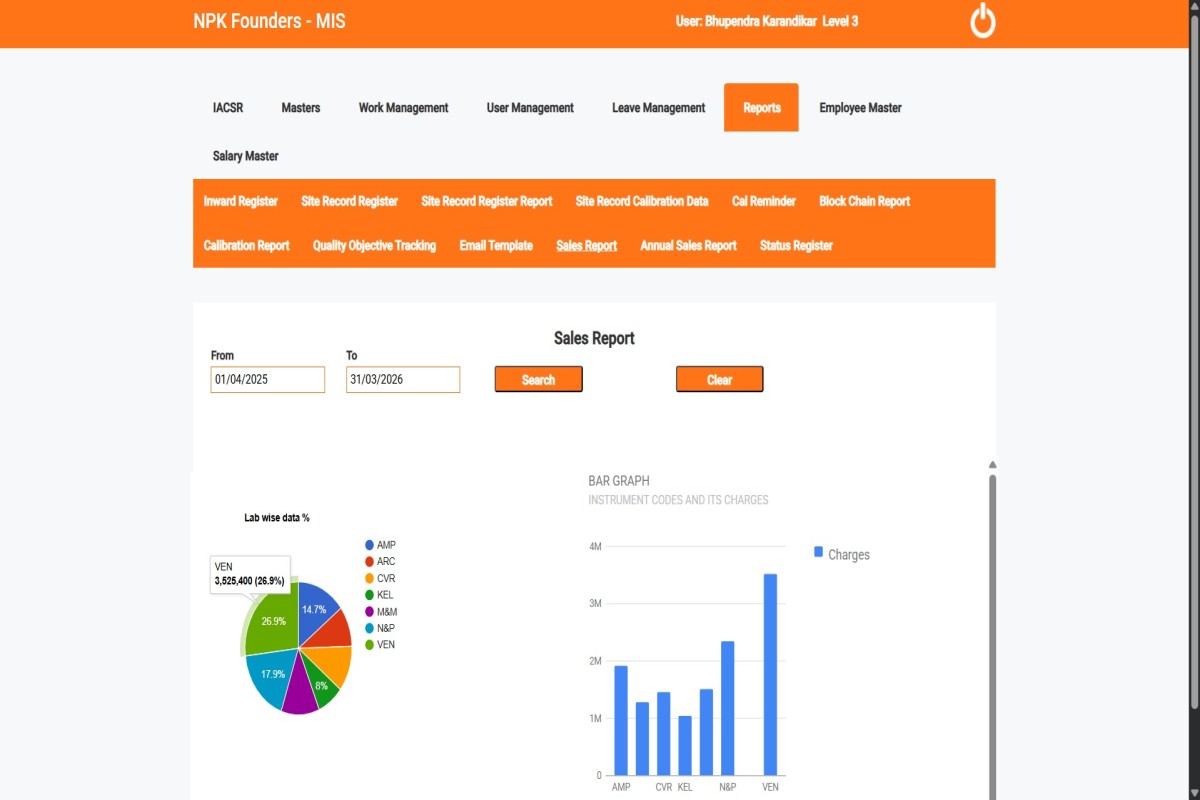
Task: Click the blue AMP legend dot
Action: click(x=369, y=545)
